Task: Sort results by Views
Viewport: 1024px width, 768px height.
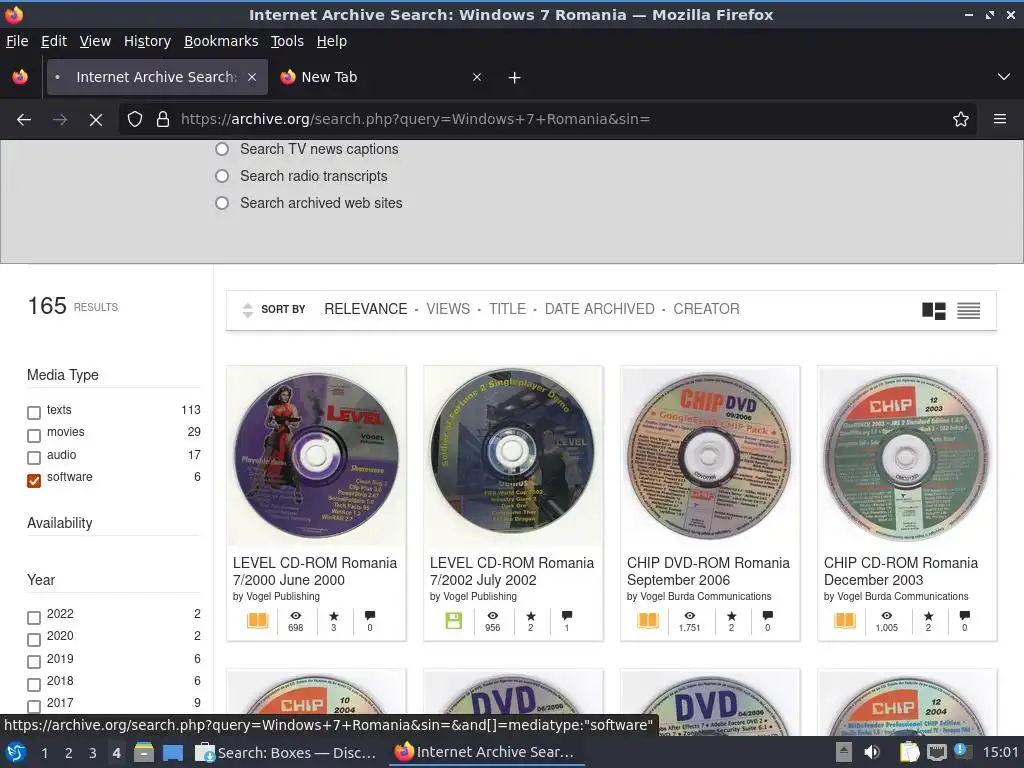Action: coord(448,309)
